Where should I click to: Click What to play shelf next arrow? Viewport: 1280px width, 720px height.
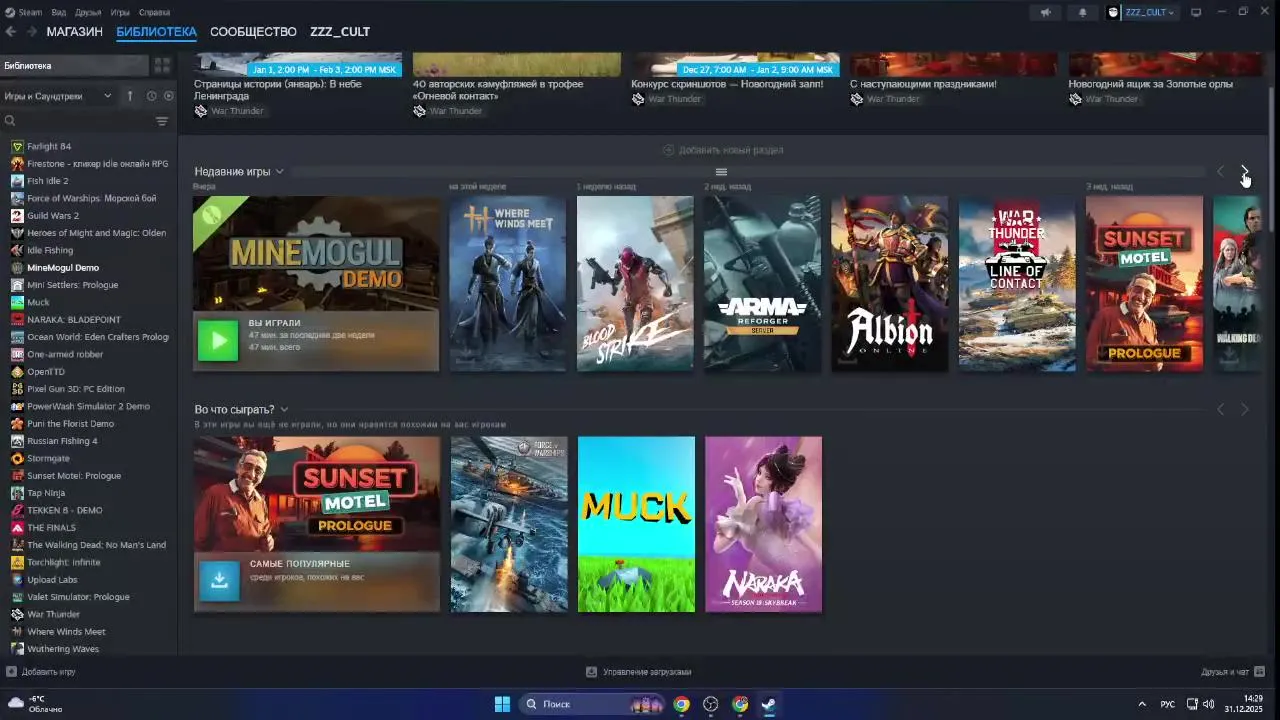(1245, 410)
